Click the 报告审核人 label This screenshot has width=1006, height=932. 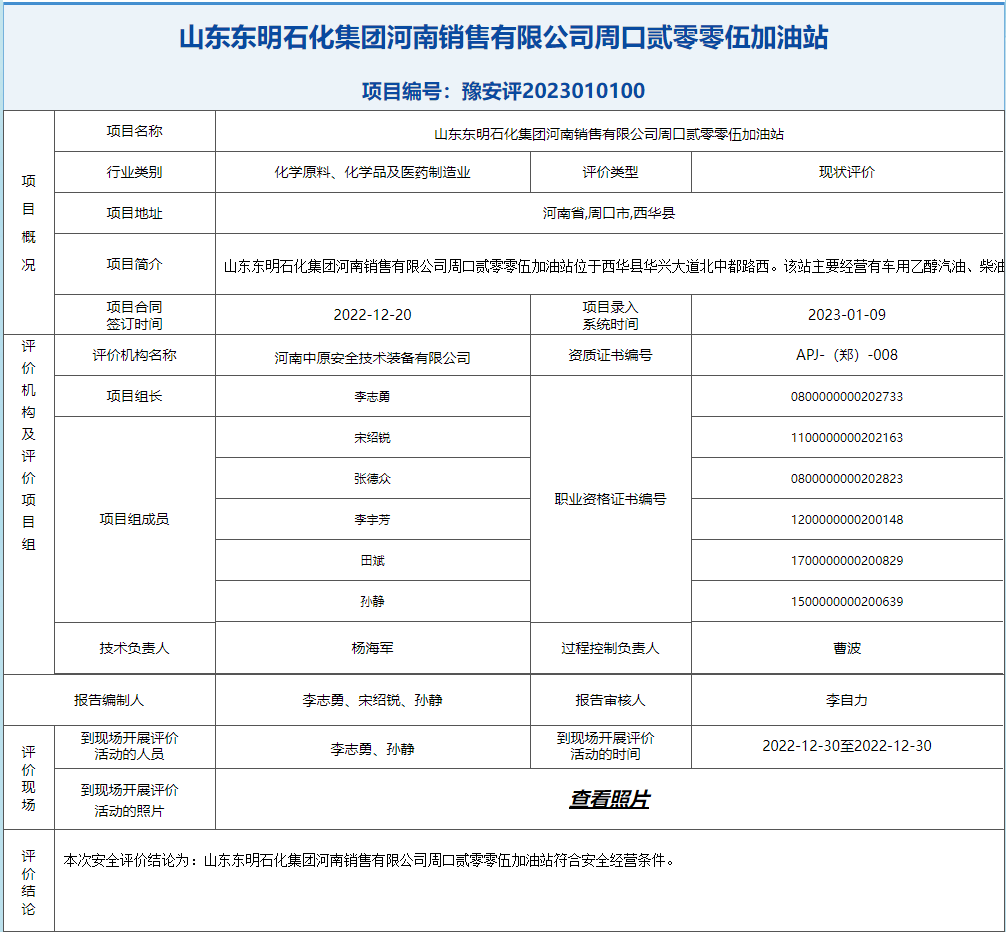(610, 700)
